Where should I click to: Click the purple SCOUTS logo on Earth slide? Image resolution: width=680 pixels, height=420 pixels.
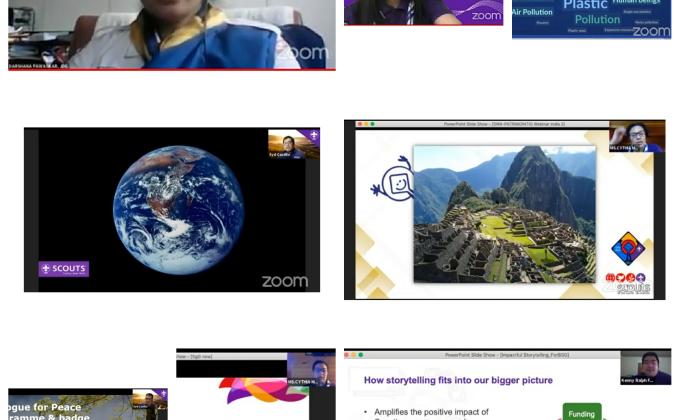pyautogui.click(x=64, y=269)
